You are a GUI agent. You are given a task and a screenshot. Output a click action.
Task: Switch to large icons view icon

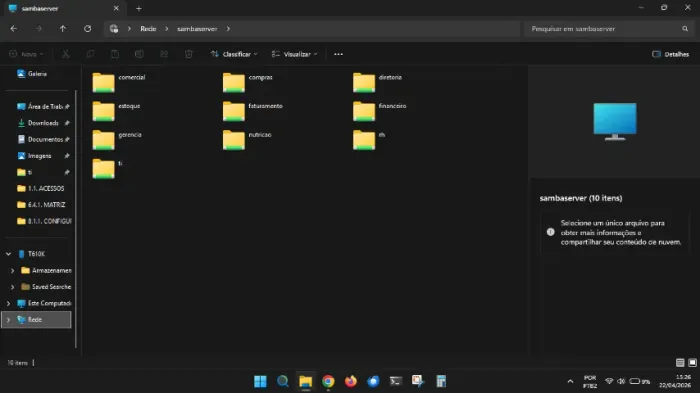click(x=692, y=363)
